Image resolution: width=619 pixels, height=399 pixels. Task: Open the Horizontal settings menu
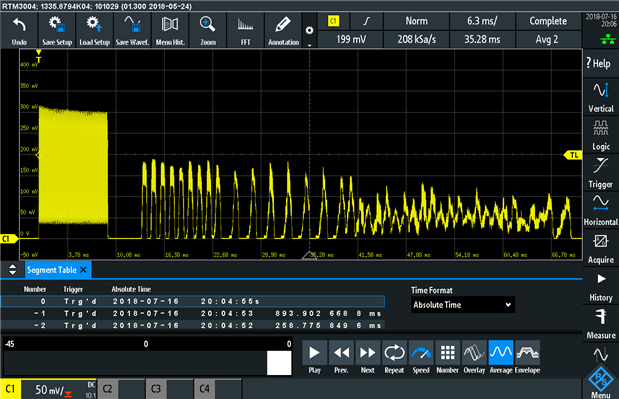tap(600, 210)
